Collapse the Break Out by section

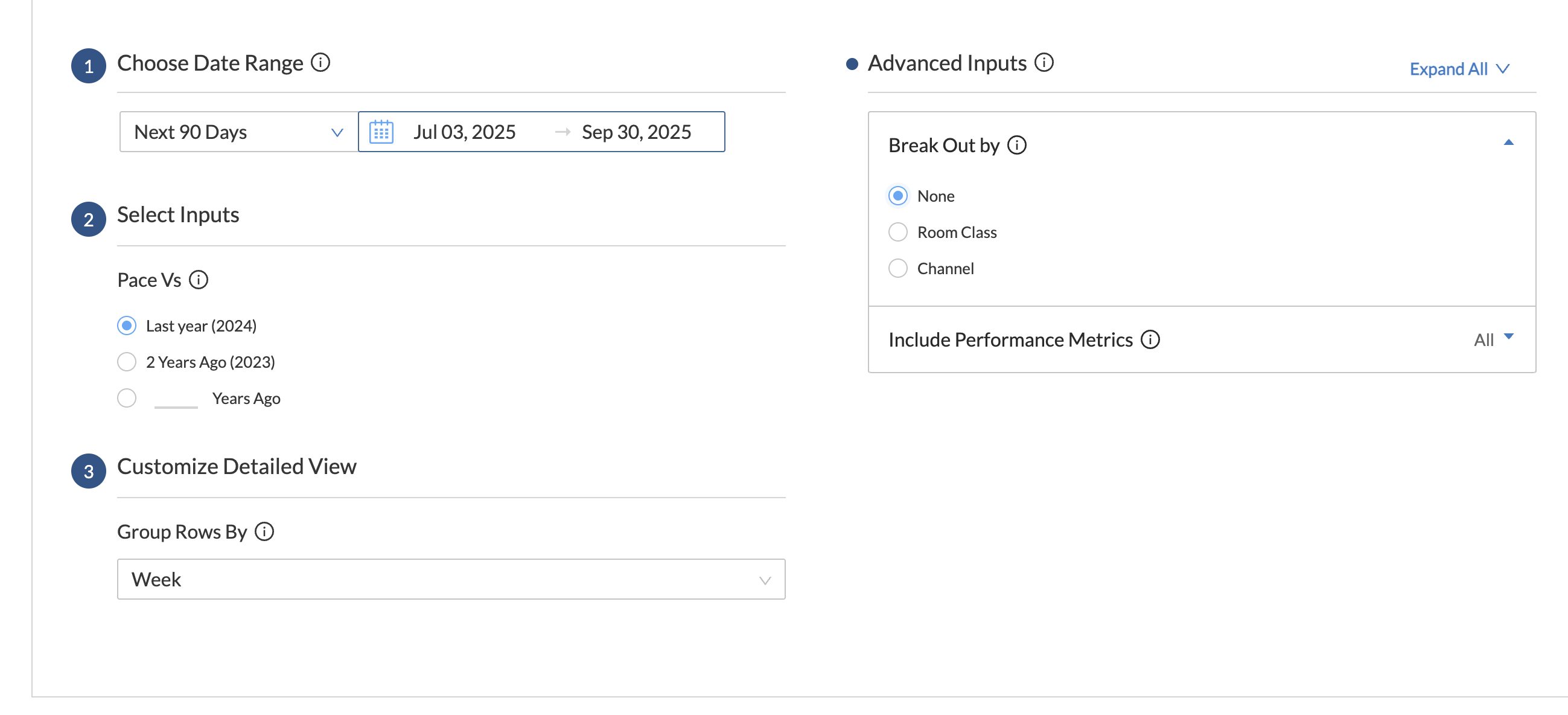pyautogui.click(x=1508, y=143)
